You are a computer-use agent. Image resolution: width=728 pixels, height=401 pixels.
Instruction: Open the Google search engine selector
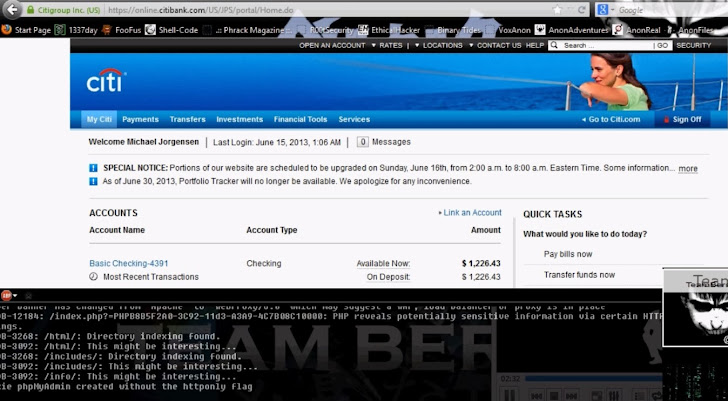[x=606, y=10]
